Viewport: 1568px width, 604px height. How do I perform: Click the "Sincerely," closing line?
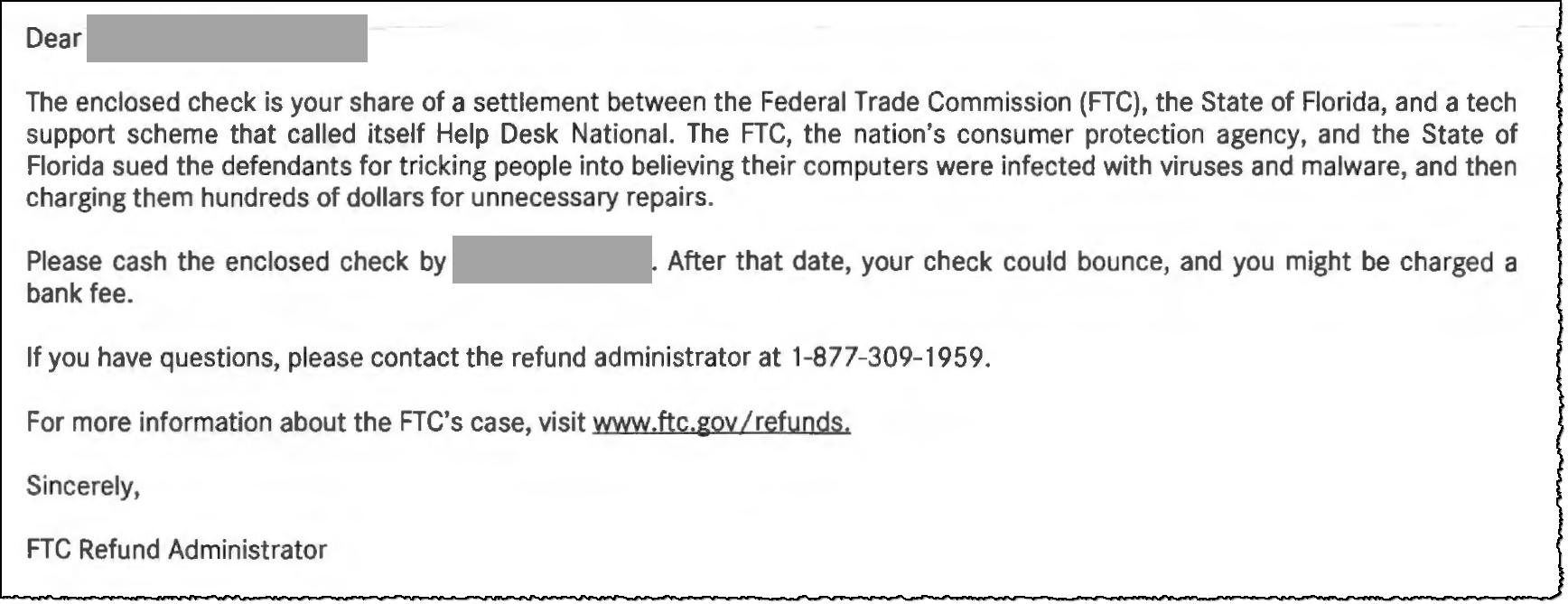(x=83, y=486)
